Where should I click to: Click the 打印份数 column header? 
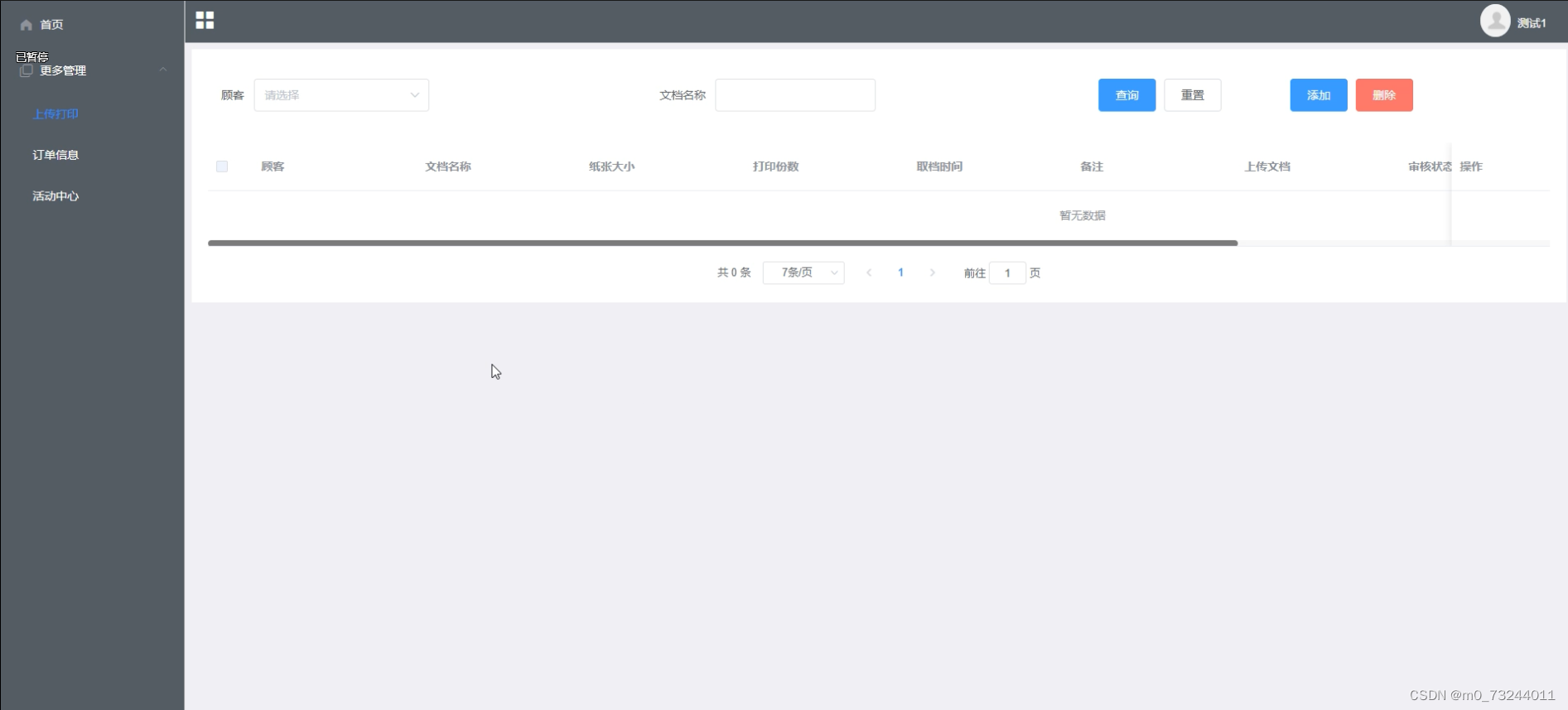[x=776, y=167]
